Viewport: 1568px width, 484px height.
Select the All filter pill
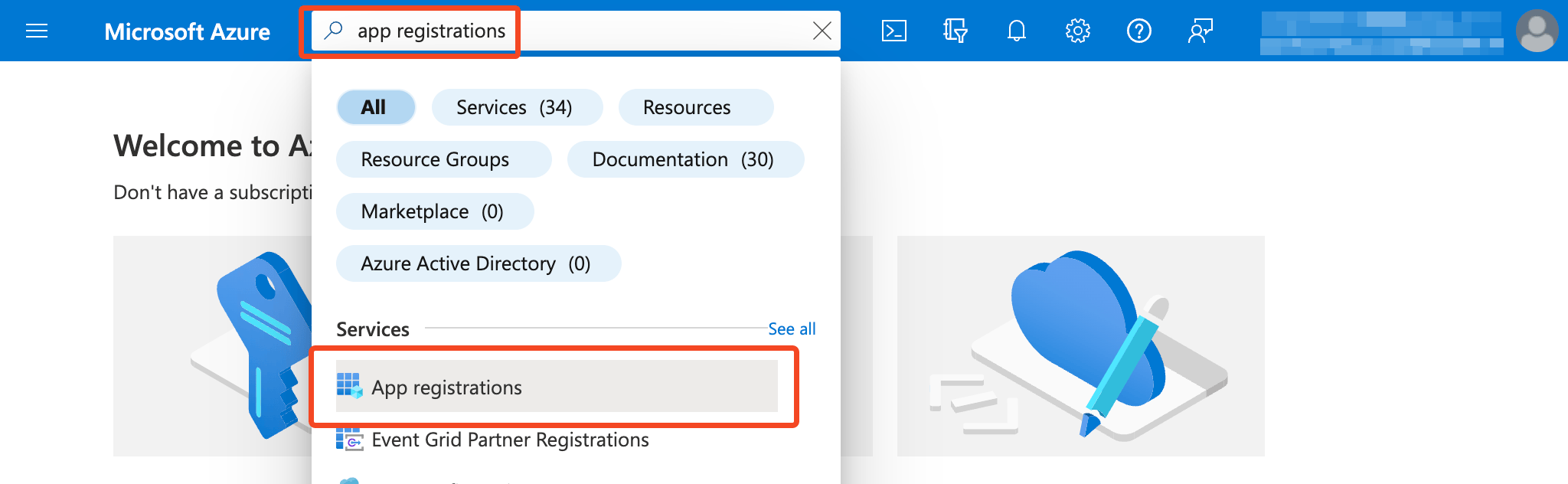[376, 107]
